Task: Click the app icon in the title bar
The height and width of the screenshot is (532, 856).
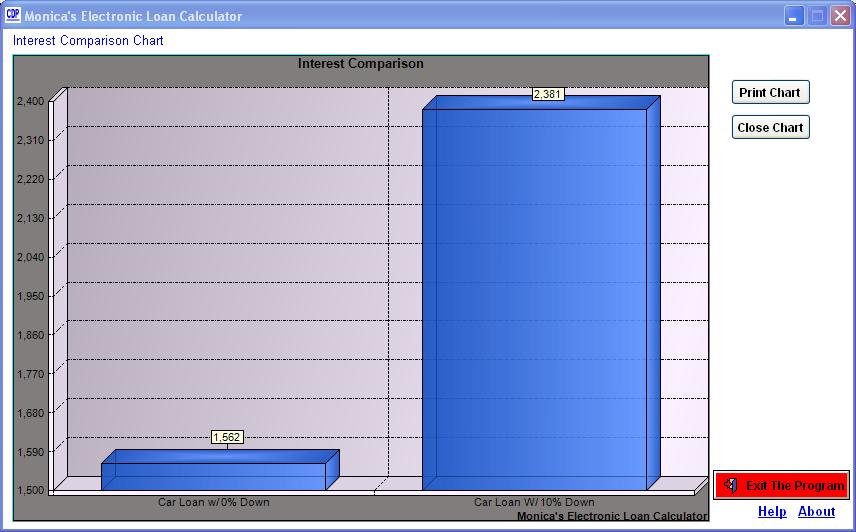Action: click(x=13, y=15)
